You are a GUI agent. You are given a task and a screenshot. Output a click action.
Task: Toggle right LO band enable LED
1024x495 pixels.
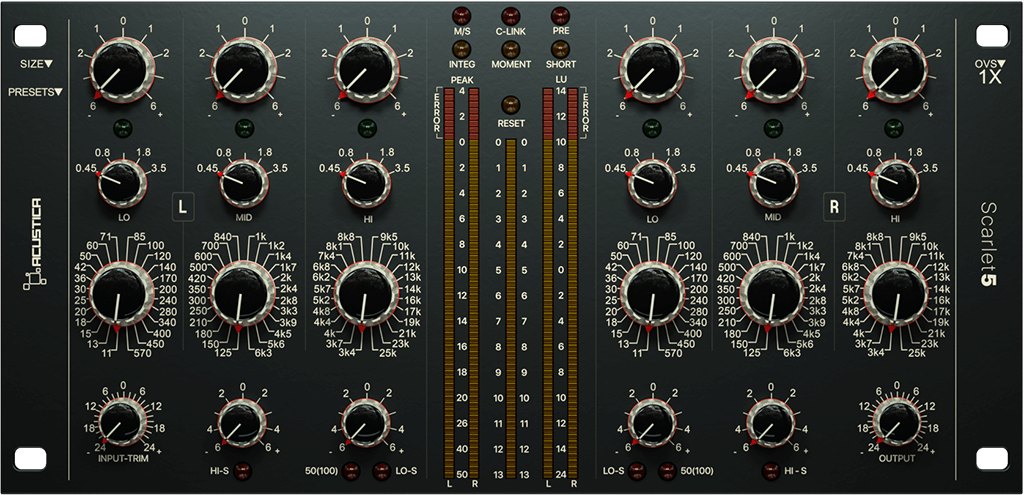(x=651, y=127)
